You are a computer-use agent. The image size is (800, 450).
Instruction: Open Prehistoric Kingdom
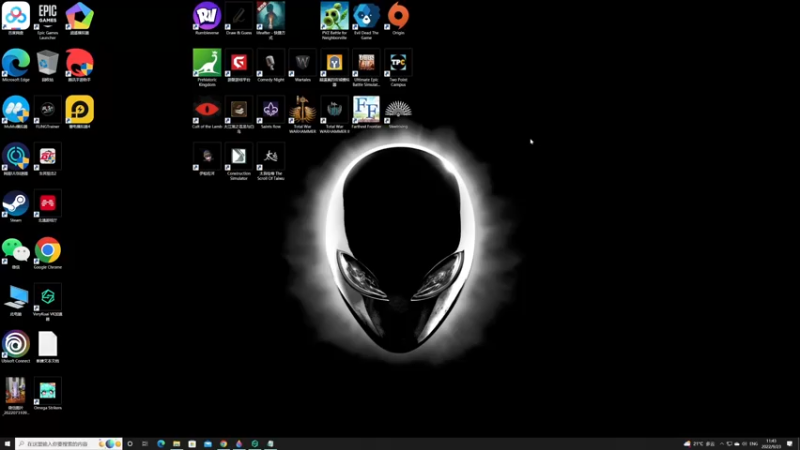click(207, 65)
